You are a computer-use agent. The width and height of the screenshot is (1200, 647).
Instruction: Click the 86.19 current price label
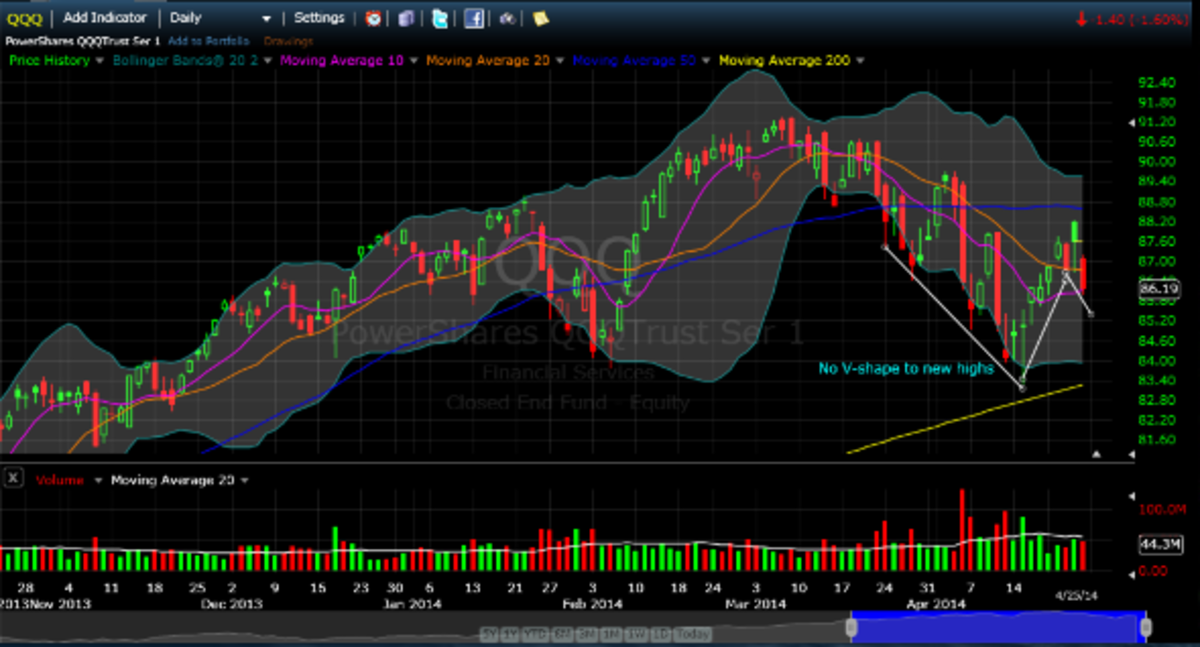tap(1158, 290)
